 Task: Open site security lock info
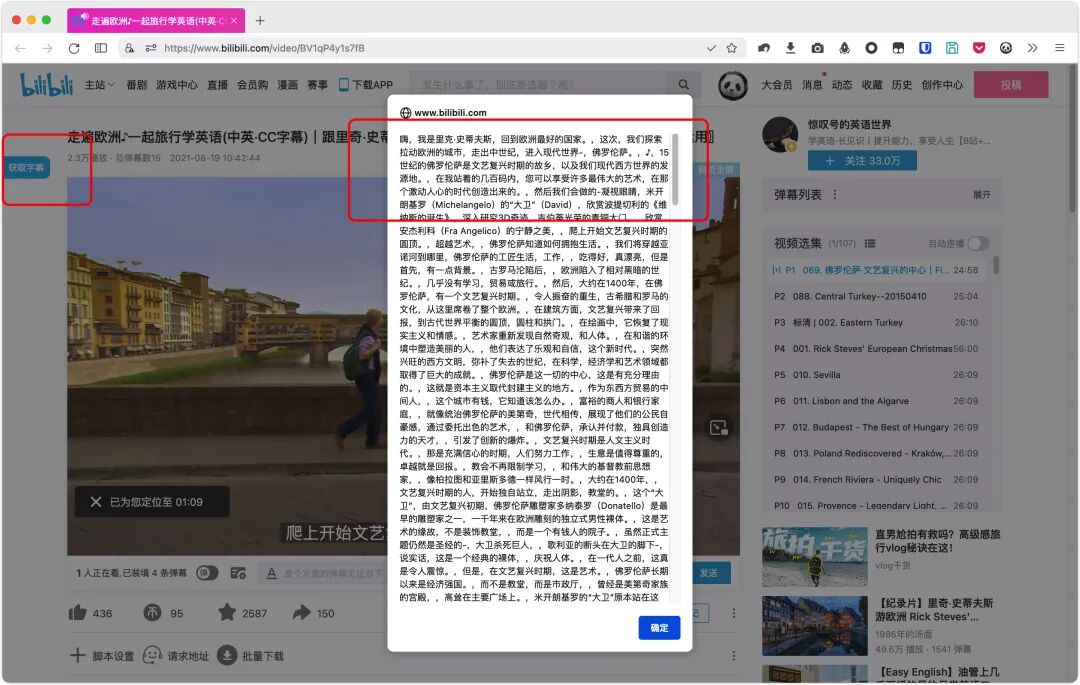(x=129, y=48)
